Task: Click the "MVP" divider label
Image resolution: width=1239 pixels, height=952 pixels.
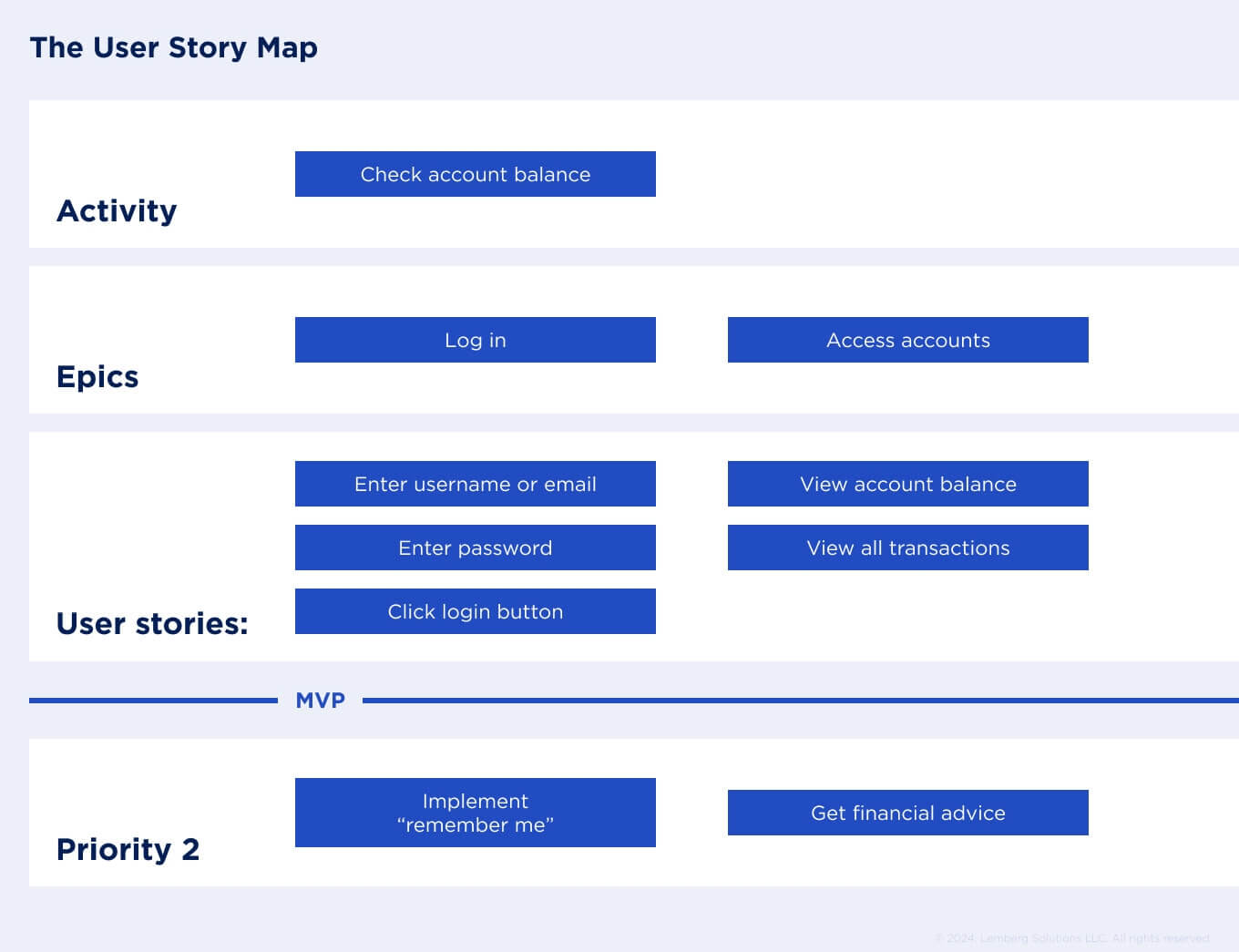Action: [320, 701]
